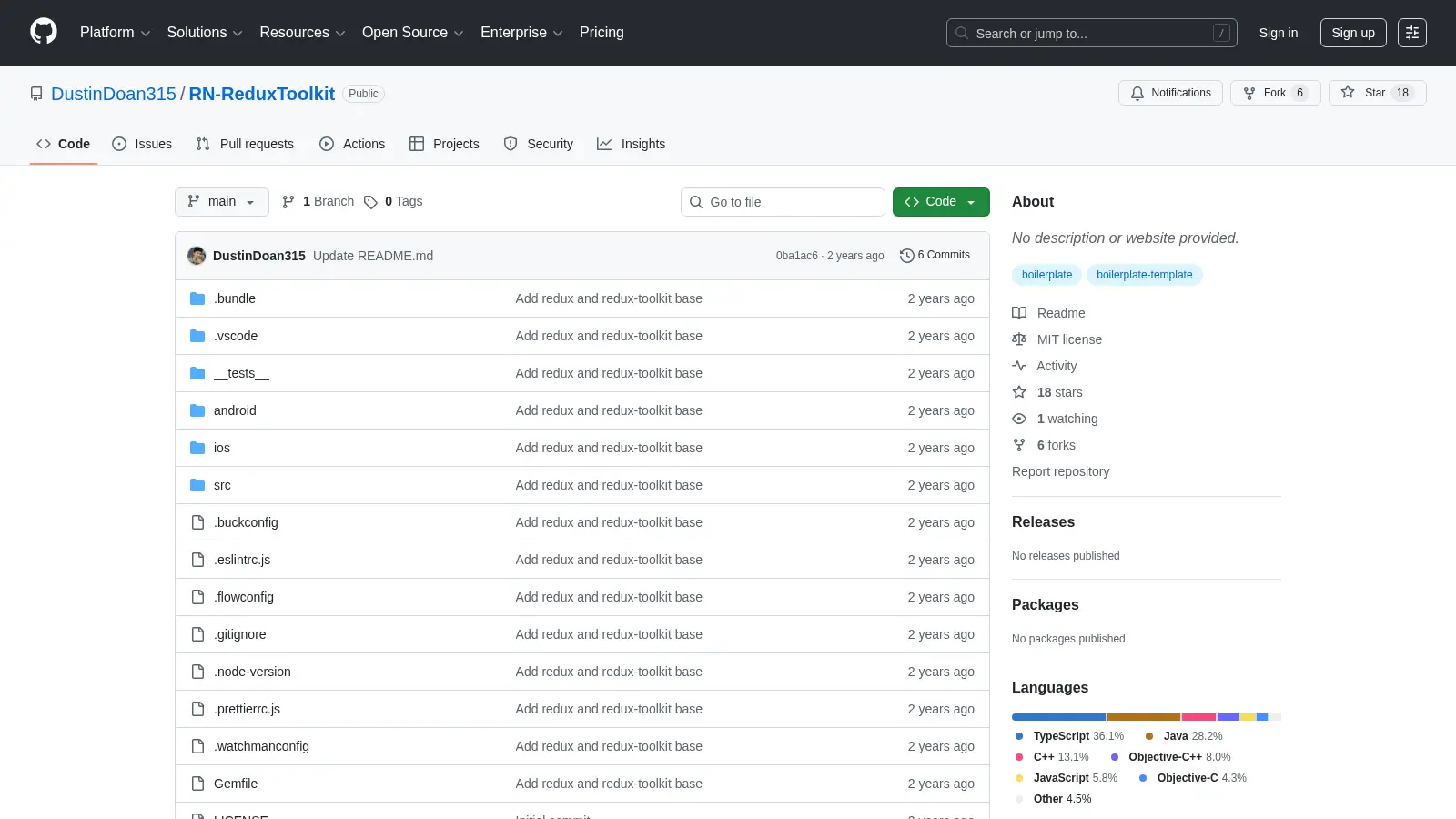Focus the Go to file field
Screen dimensions: 1456x819
coord(783,202)
